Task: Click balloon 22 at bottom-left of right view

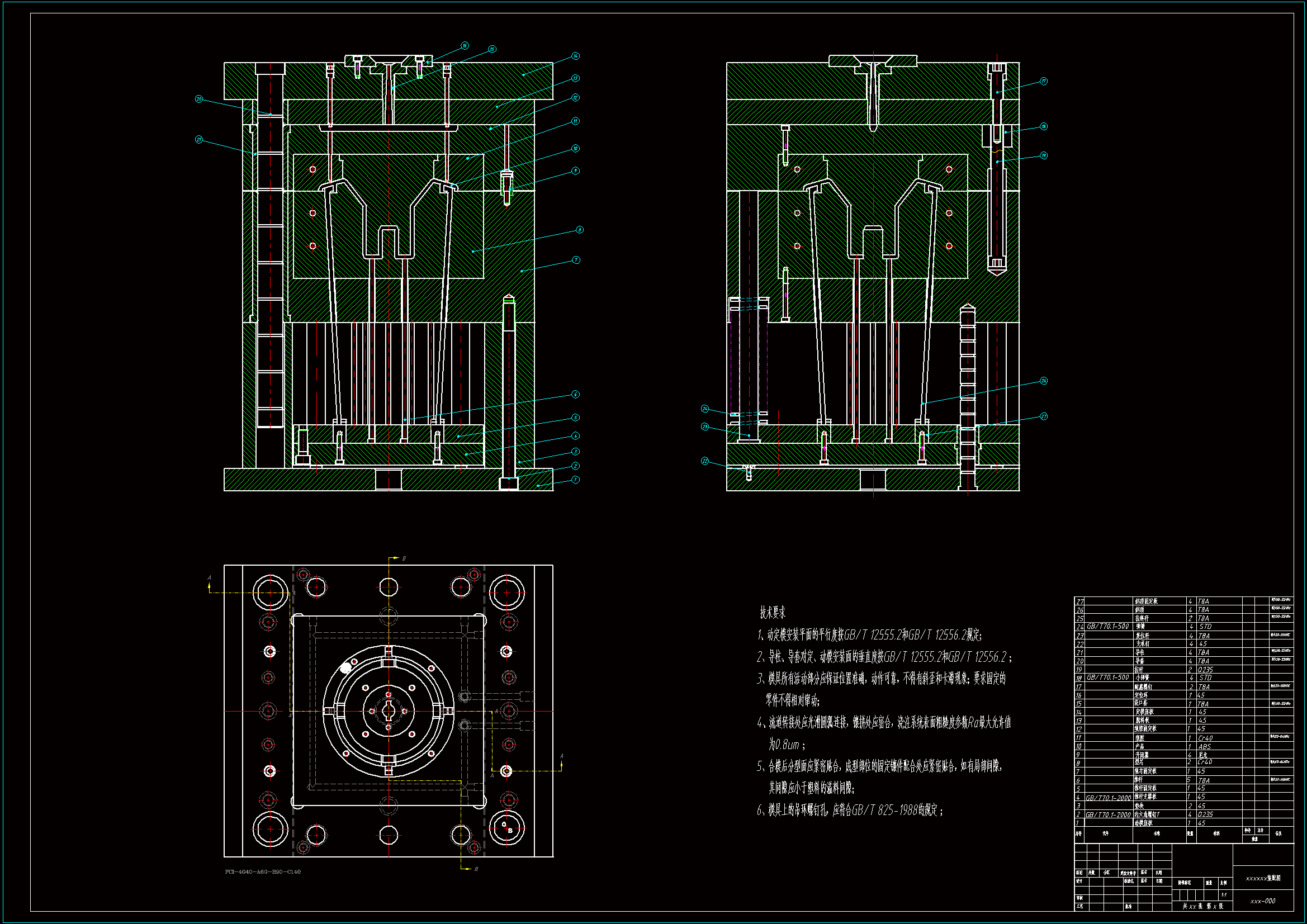Action: coord(705,461)
